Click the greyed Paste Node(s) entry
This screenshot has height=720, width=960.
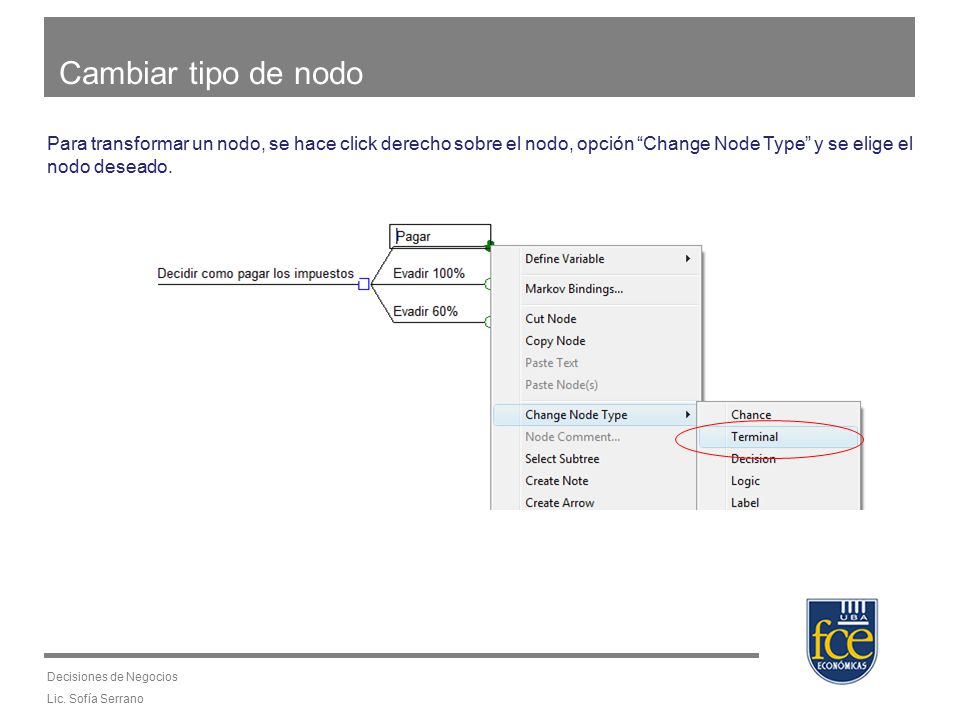pyautogui.click(x=596, y=385)
